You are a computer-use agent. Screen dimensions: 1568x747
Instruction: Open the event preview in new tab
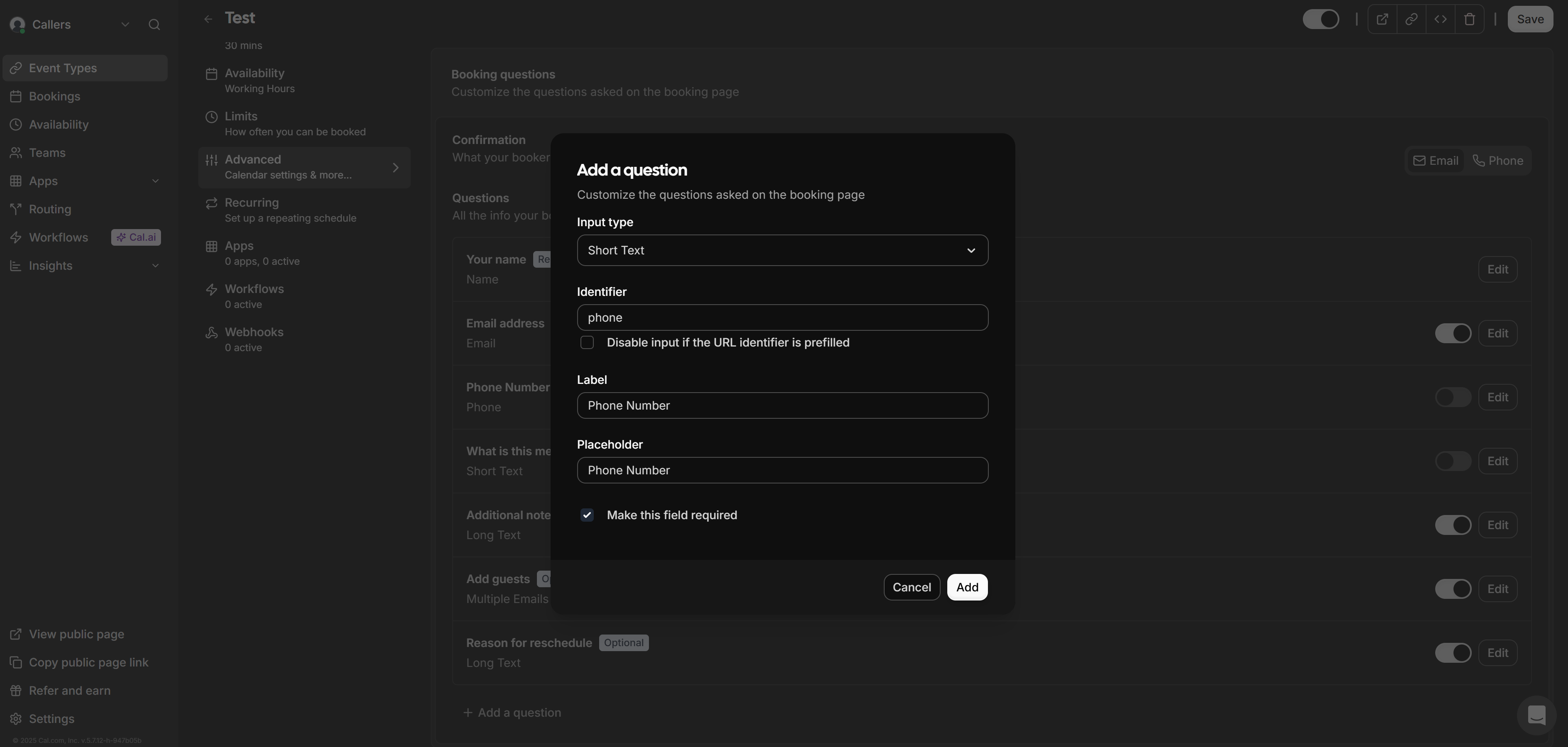coord(1383,19)
